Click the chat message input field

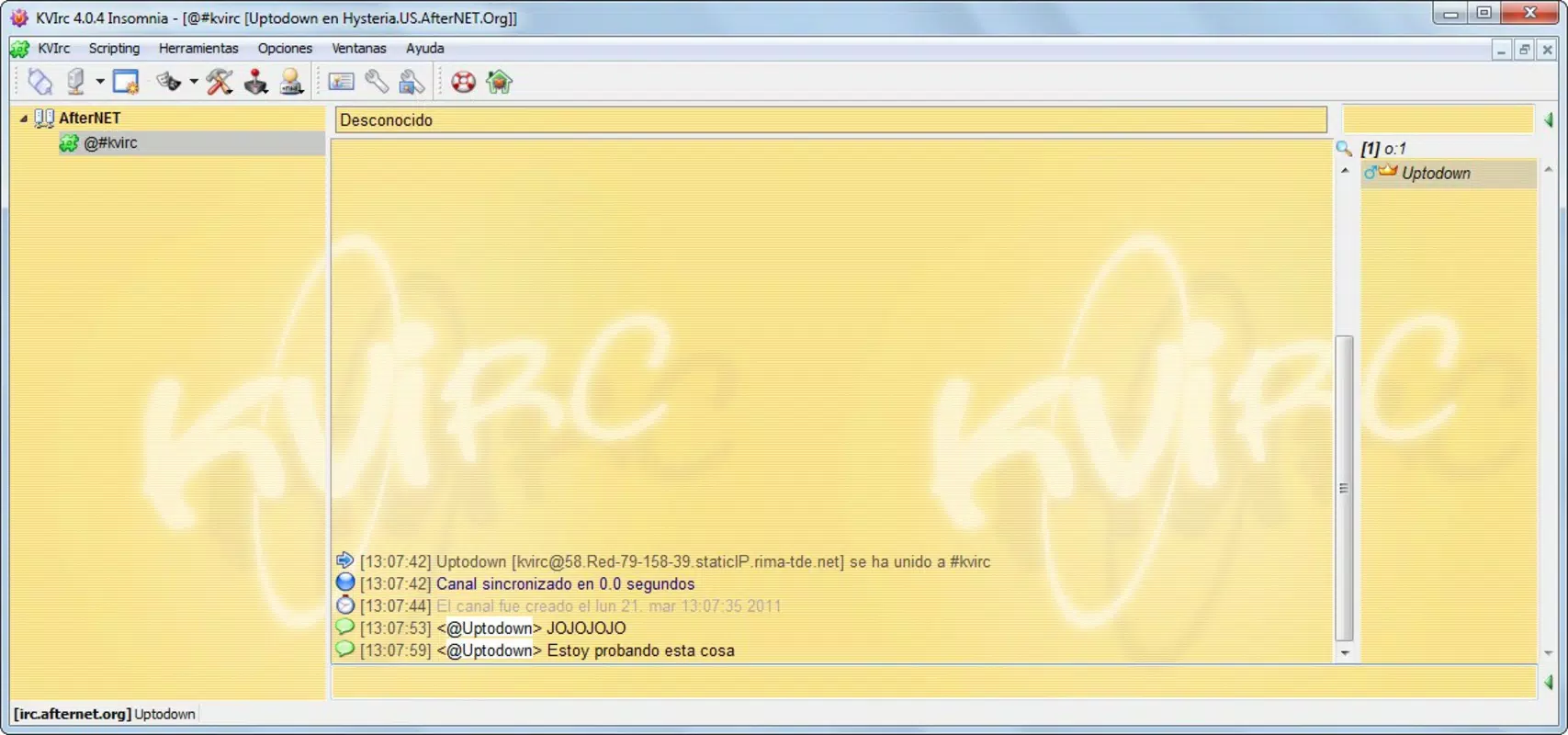tap(933, 683)
